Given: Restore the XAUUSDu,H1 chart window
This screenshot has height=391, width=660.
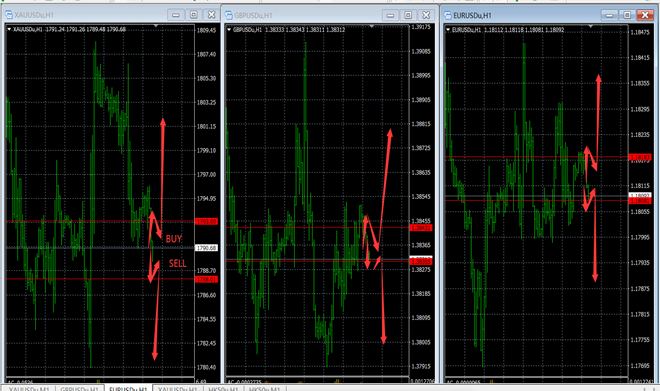Looking at the screenshot, I should [x=194, y=15].
